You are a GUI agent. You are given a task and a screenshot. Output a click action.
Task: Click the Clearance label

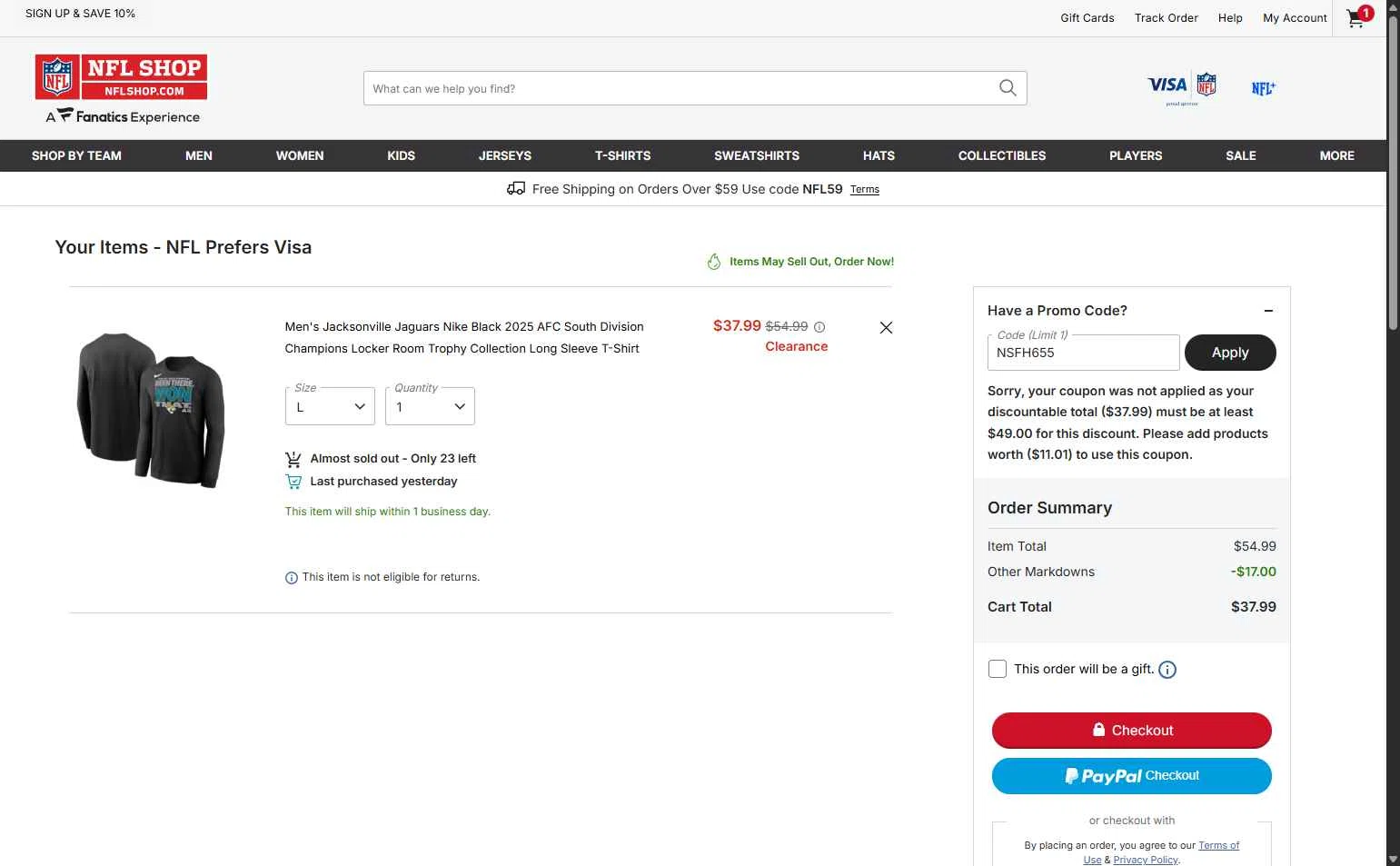click(x=796, y=346)
